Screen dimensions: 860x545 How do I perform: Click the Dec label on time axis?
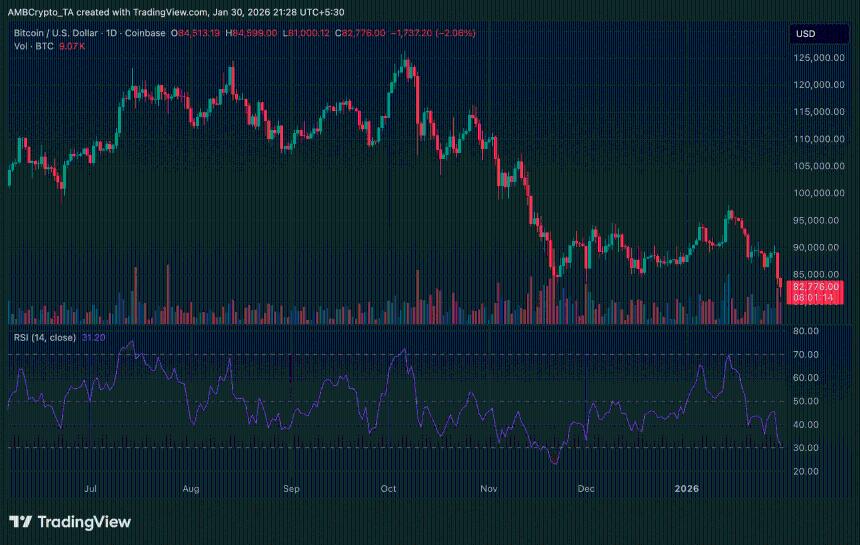[x=586, y=489]
